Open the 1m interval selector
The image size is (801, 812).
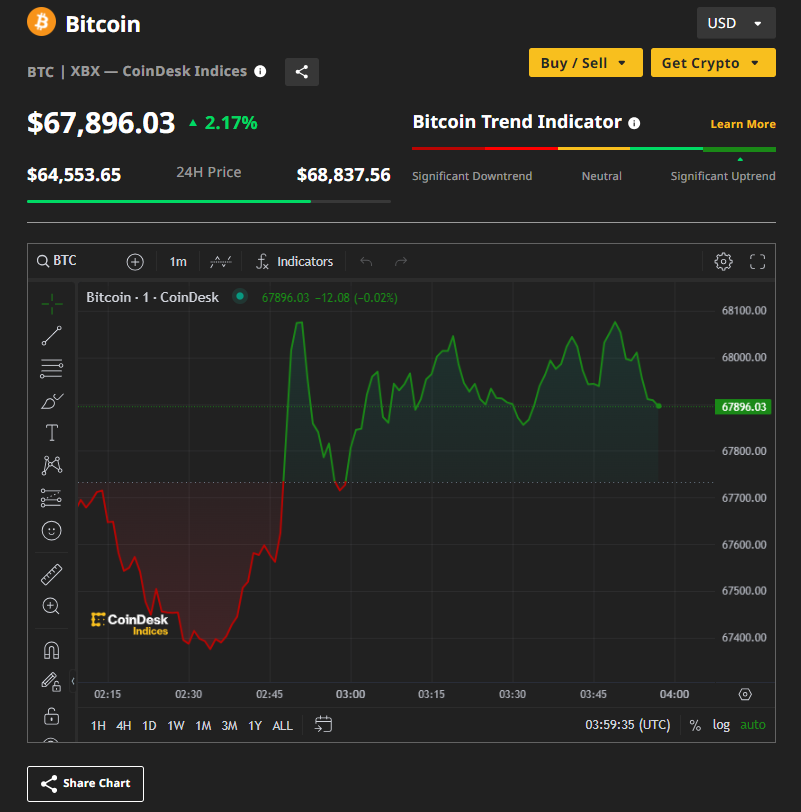point(178,262)
